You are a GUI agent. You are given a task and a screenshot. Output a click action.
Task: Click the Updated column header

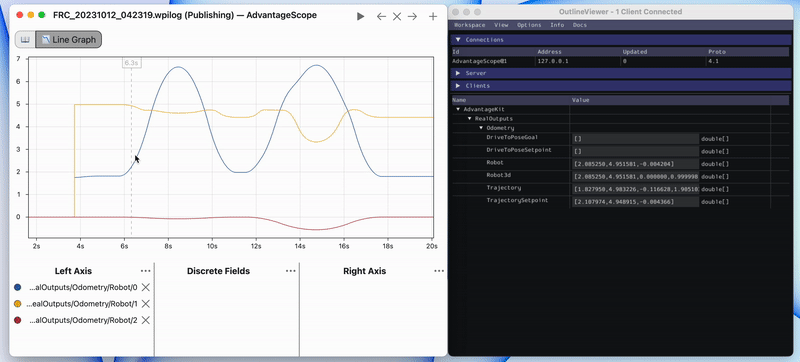[x=635, y=51]
